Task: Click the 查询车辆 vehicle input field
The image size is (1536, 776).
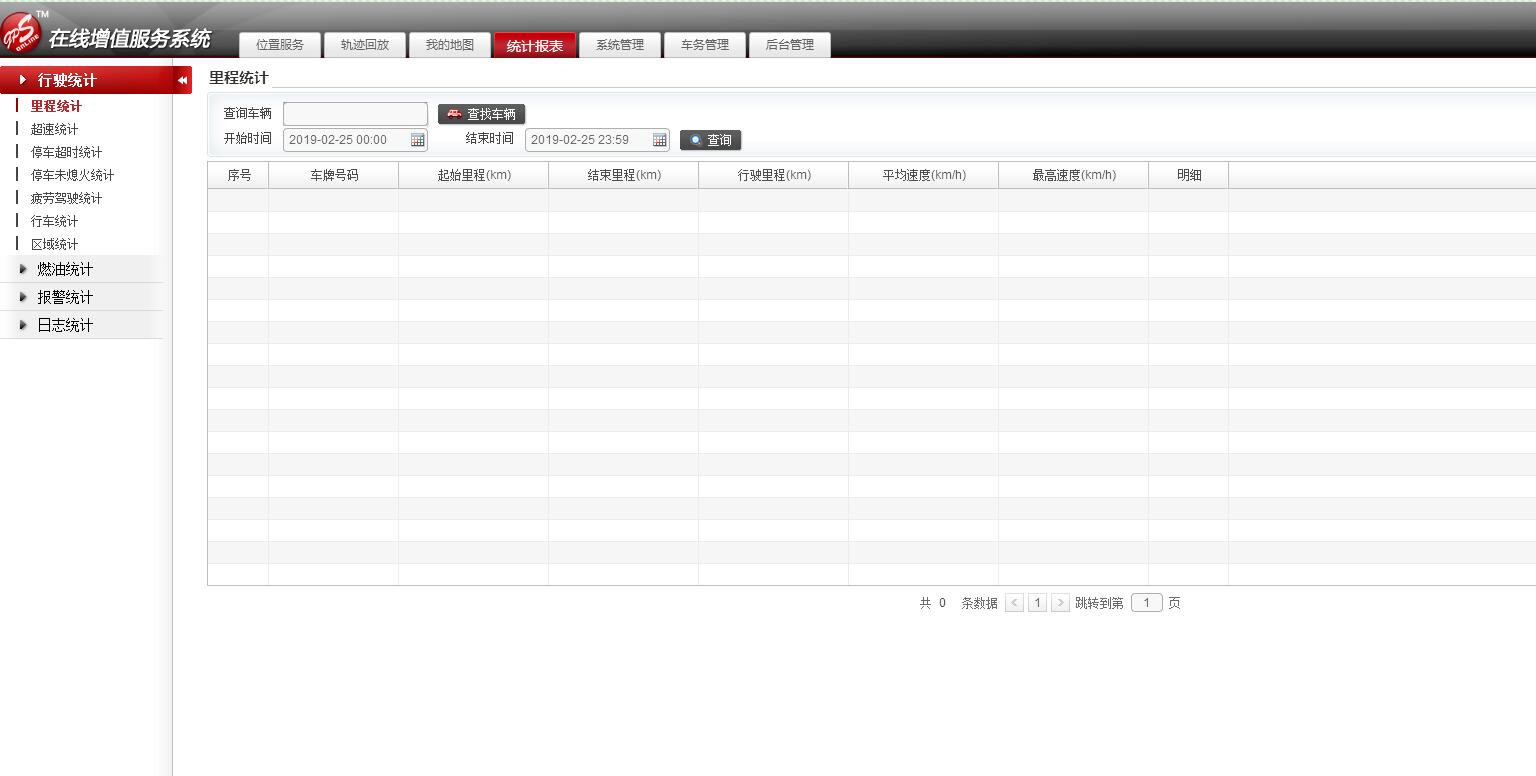Action: (355, 114)
